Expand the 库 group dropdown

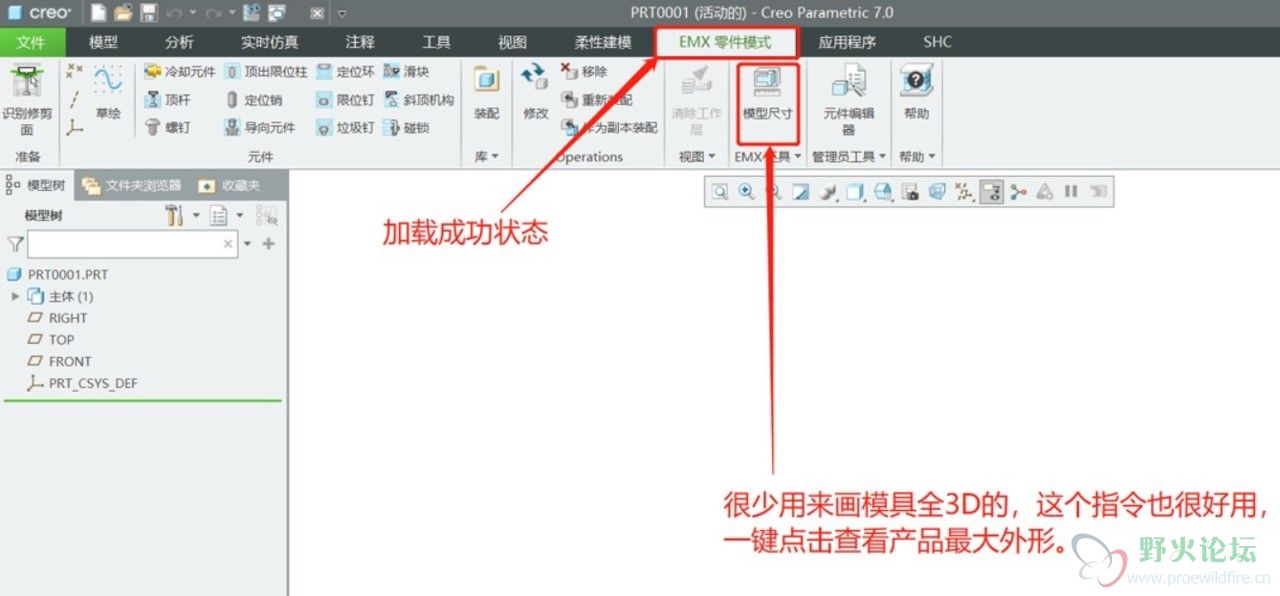[486, 157]
